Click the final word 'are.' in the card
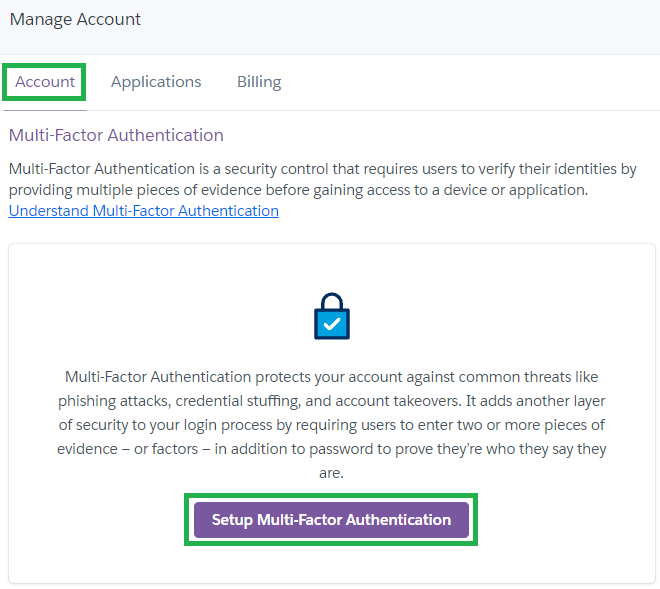 pos(331,473)
